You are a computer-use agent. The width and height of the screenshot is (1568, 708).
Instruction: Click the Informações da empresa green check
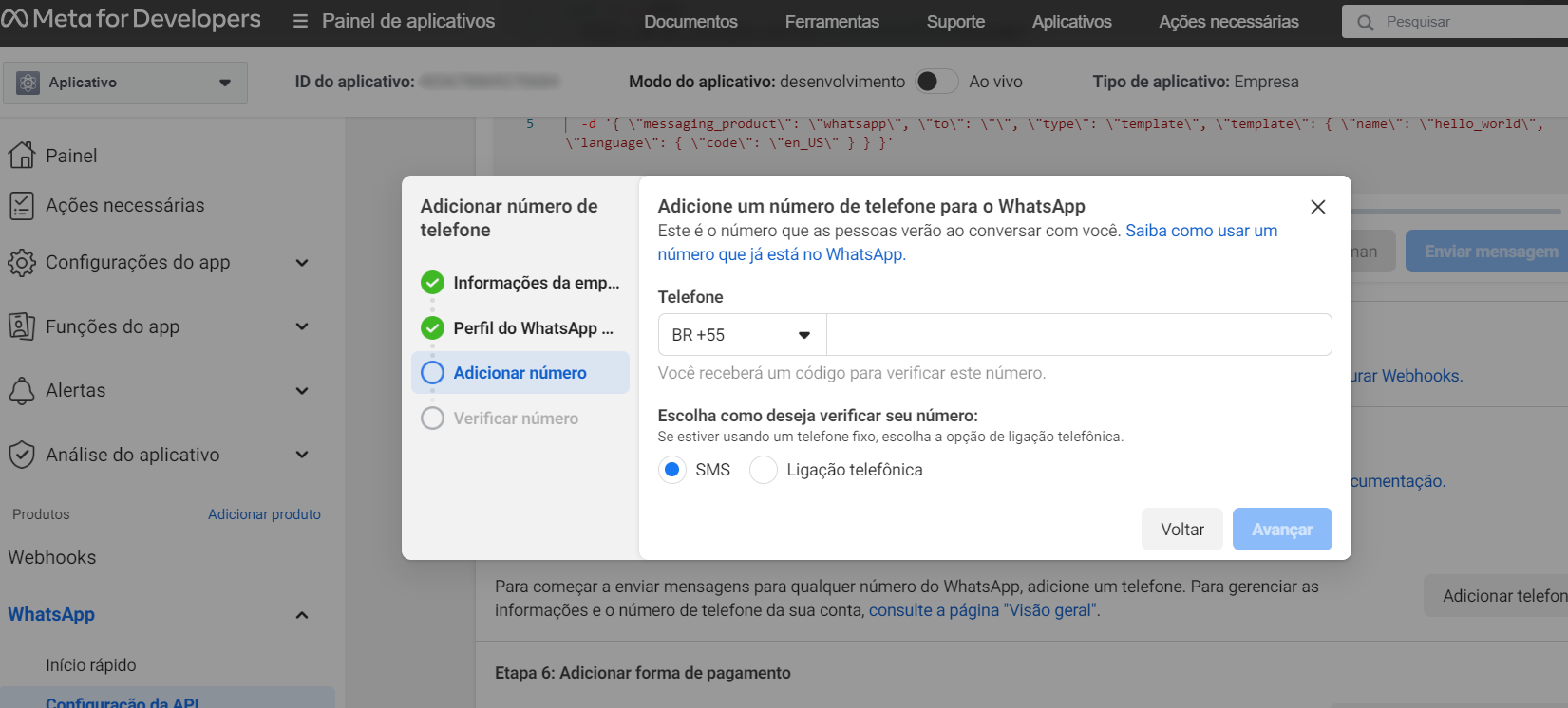pyautogui.click(x=432, y=282)
